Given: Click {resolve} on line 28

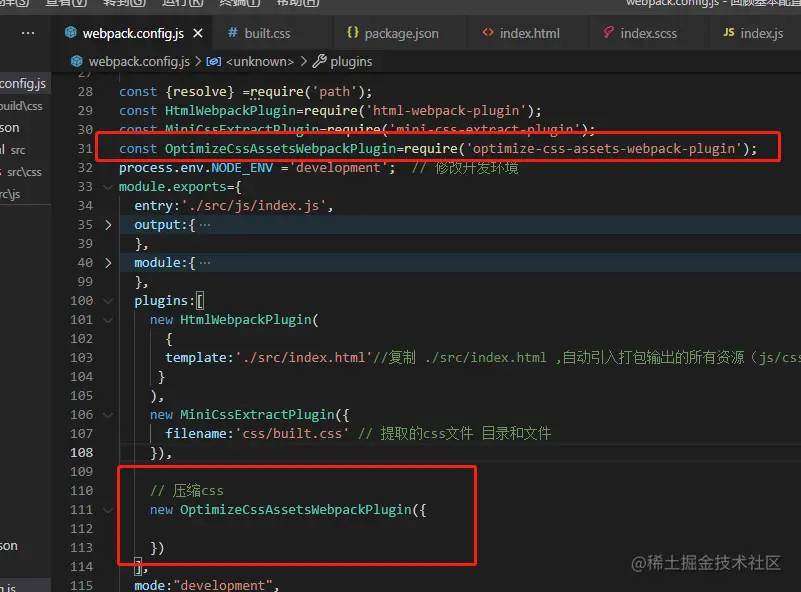Looking at the screenshot, I should (x=200, y=91).
